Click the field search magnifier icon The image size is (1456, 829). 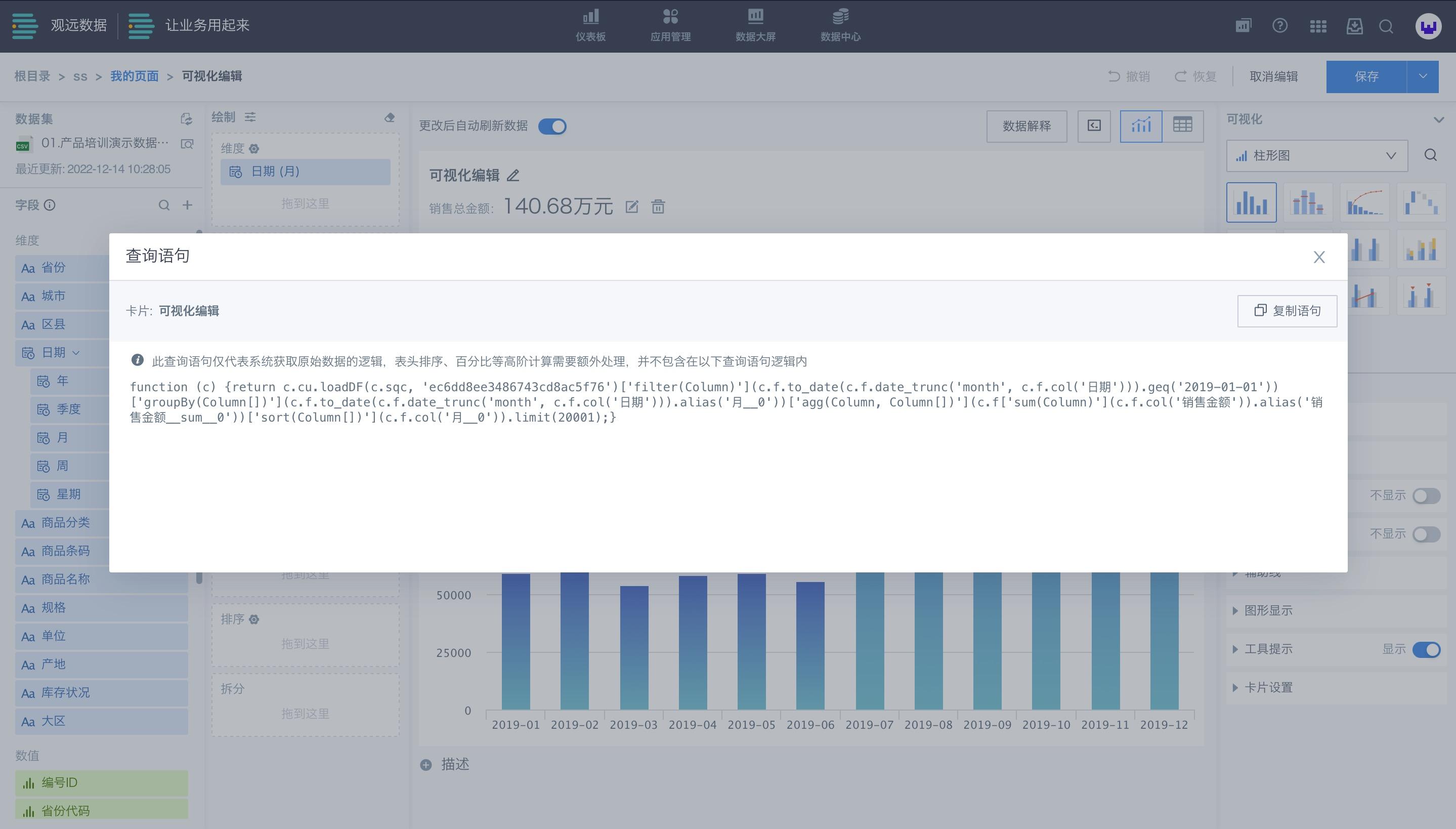coord(164,205)
